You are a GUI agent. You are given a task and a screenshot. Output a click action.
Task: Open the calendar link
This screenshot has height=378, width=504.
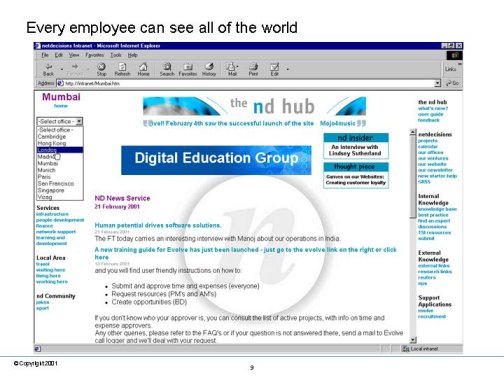point(428,147)
